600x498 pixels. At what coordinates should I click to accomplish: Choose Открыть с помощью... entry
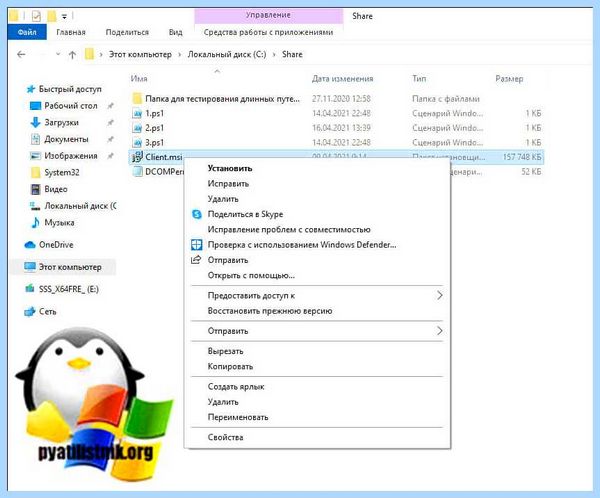tap(251, 276)
